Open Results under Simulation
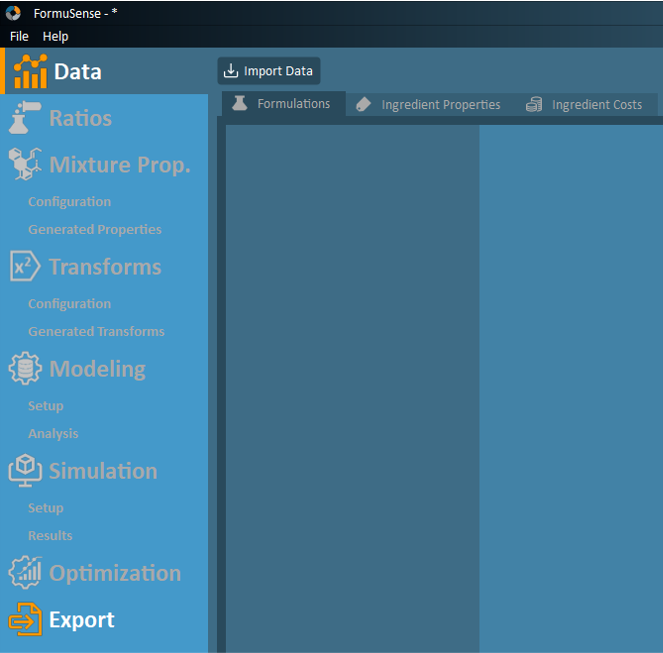This screenshot has height=653, width=663. click(x=50, y=535)
